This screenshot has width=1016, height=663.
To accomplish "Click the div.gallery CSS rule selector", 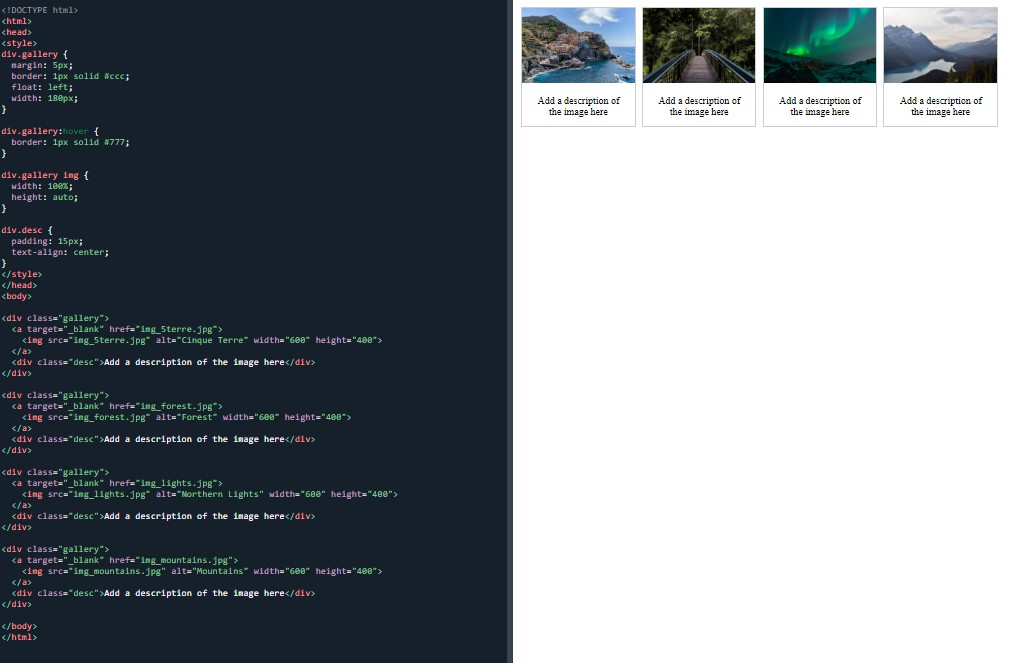I will 30,54.
